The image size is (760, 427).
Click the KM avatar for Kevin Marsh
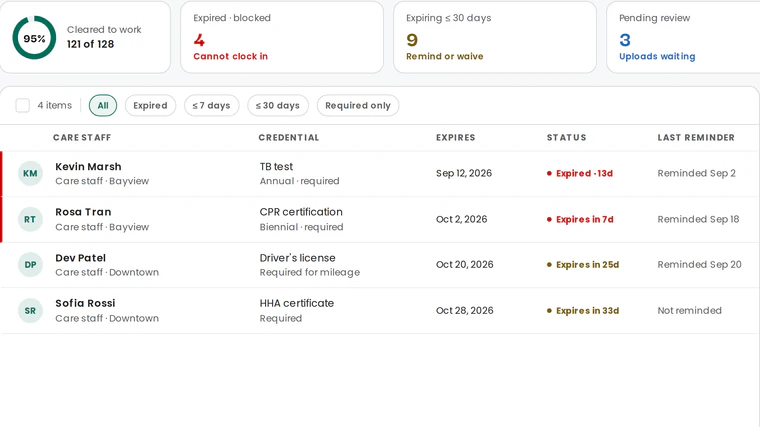30,174
